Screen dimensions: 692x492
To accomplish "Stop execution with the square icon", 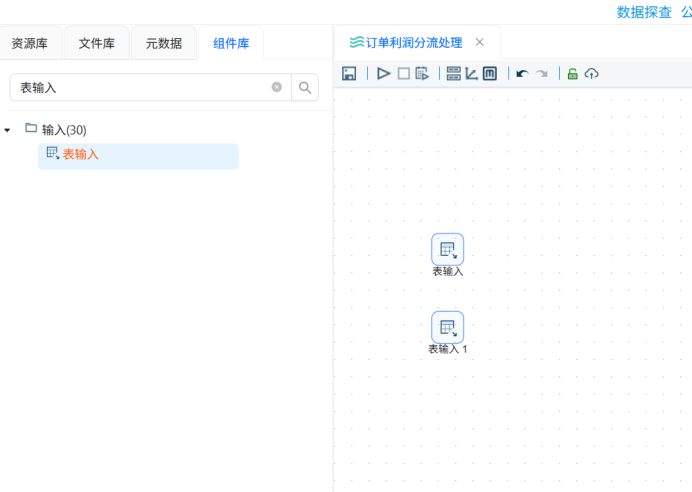I will [403, 73].
